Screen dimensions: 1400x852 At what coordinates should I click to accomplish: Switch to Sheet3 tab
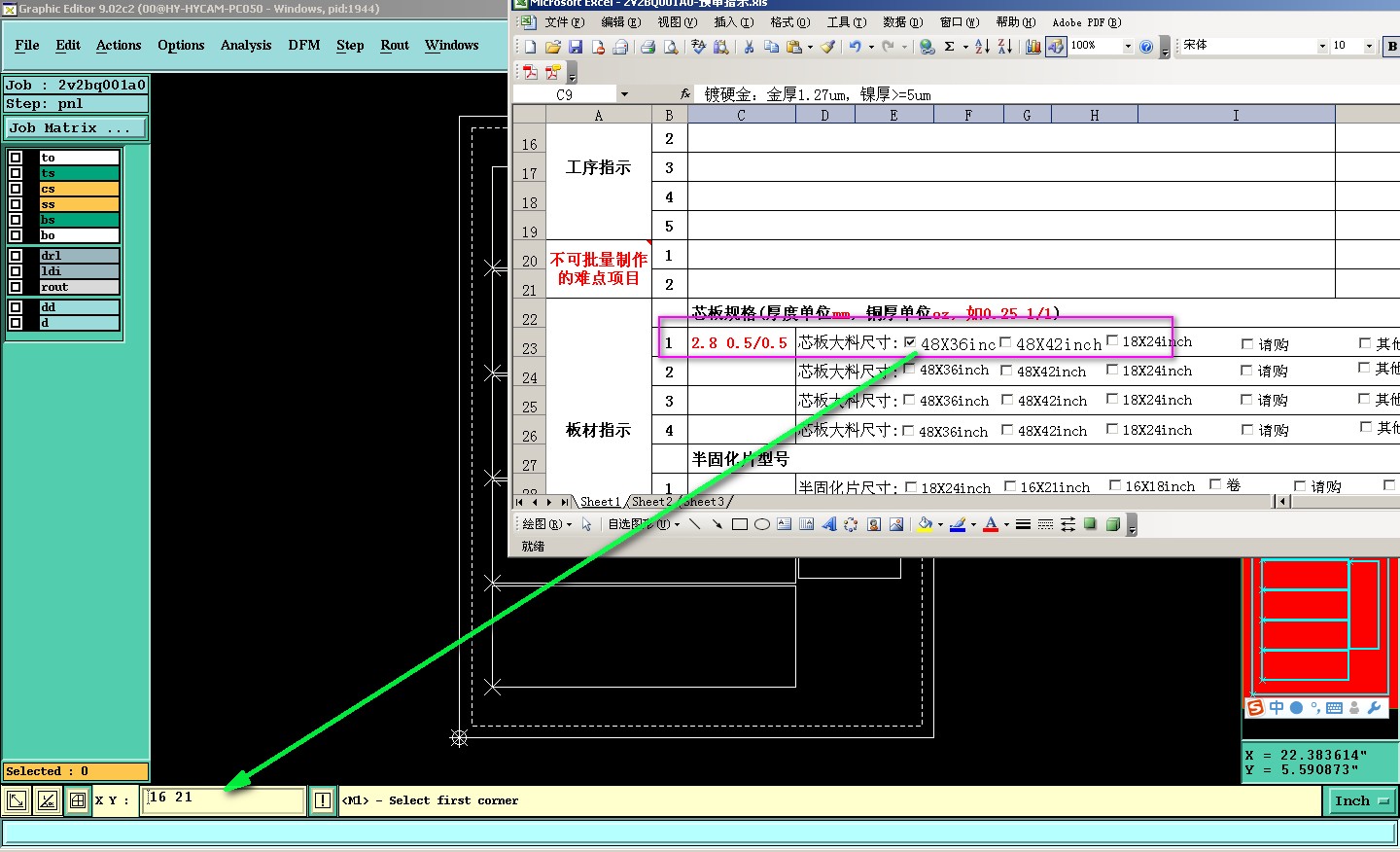(x=704, y=502)
